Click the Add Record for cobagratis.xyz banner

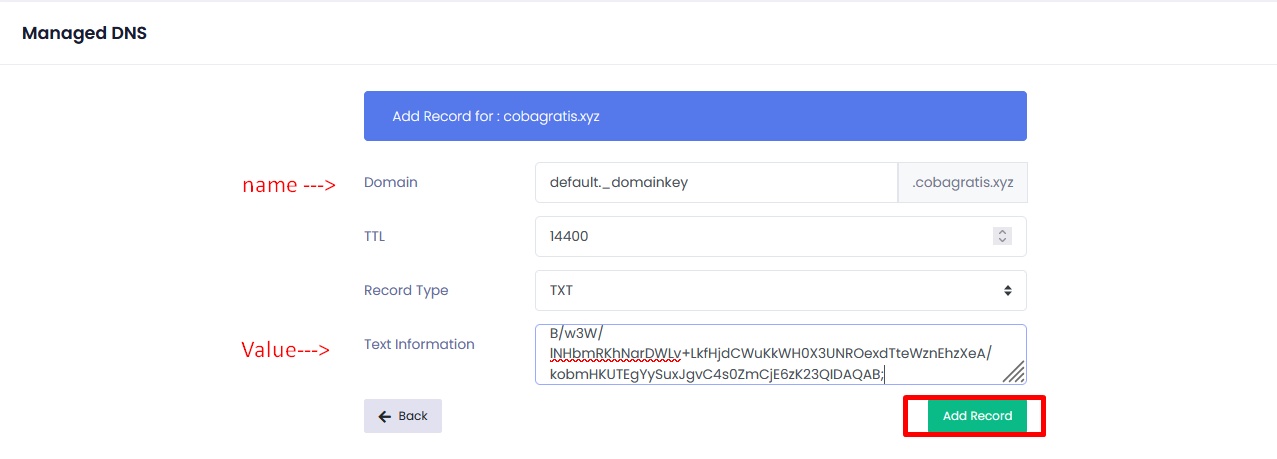tap(695, 116)
